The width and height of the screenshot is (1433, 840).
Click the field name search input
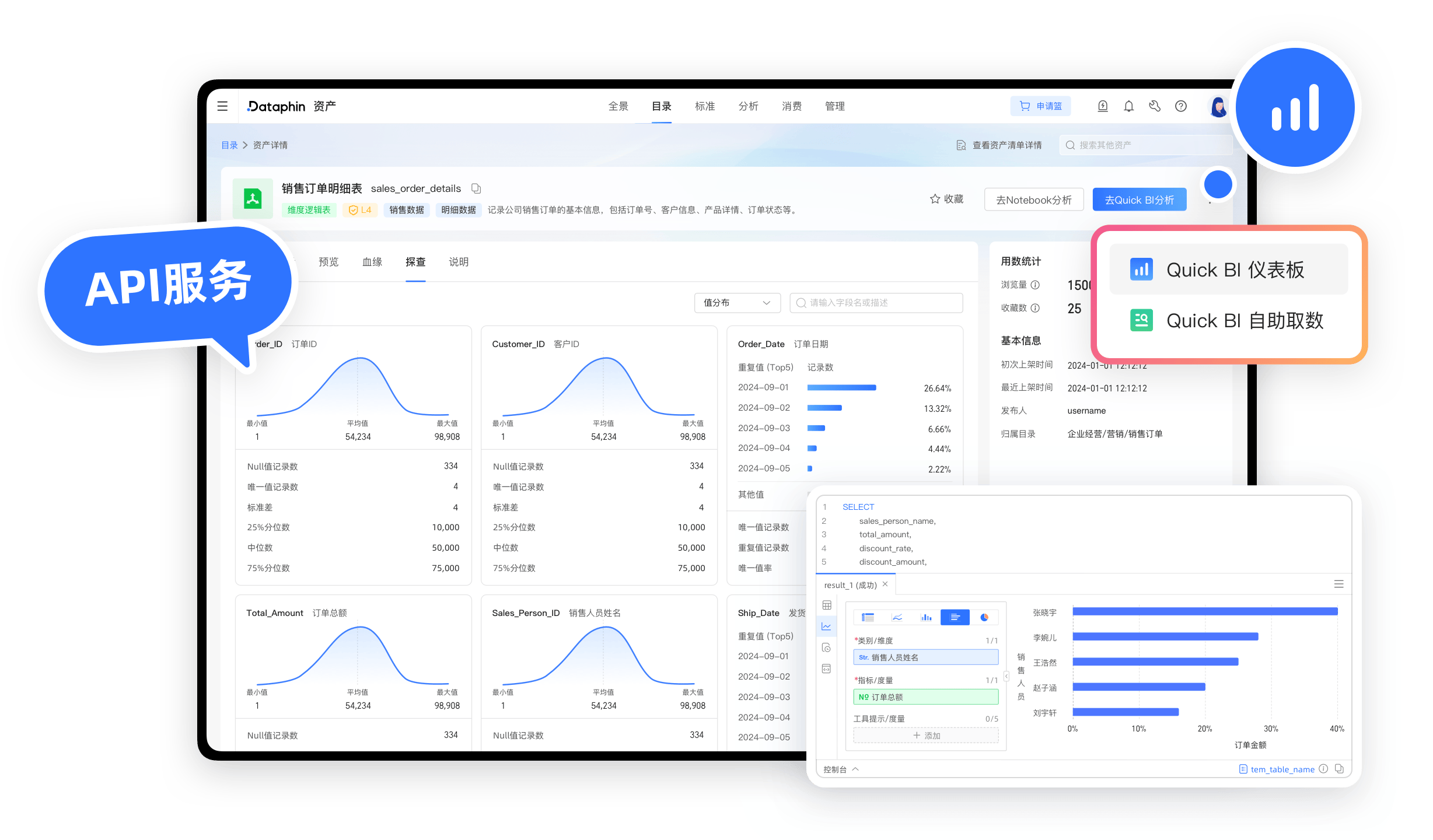pos(876,303)
